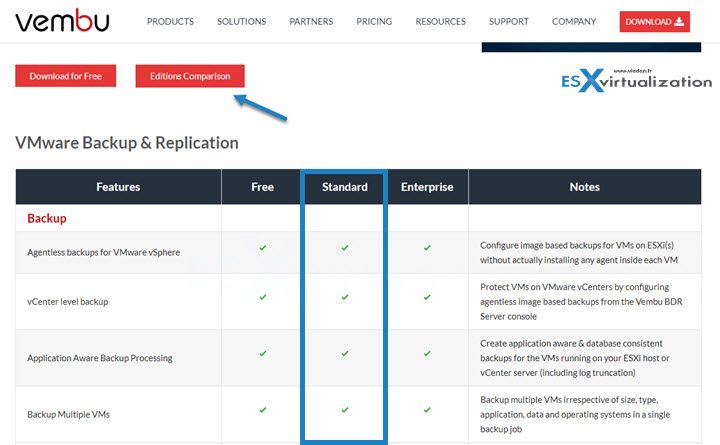Open the Editions Comparison page
This screenshot has width=720, height=445.
[x=190, y=76]
